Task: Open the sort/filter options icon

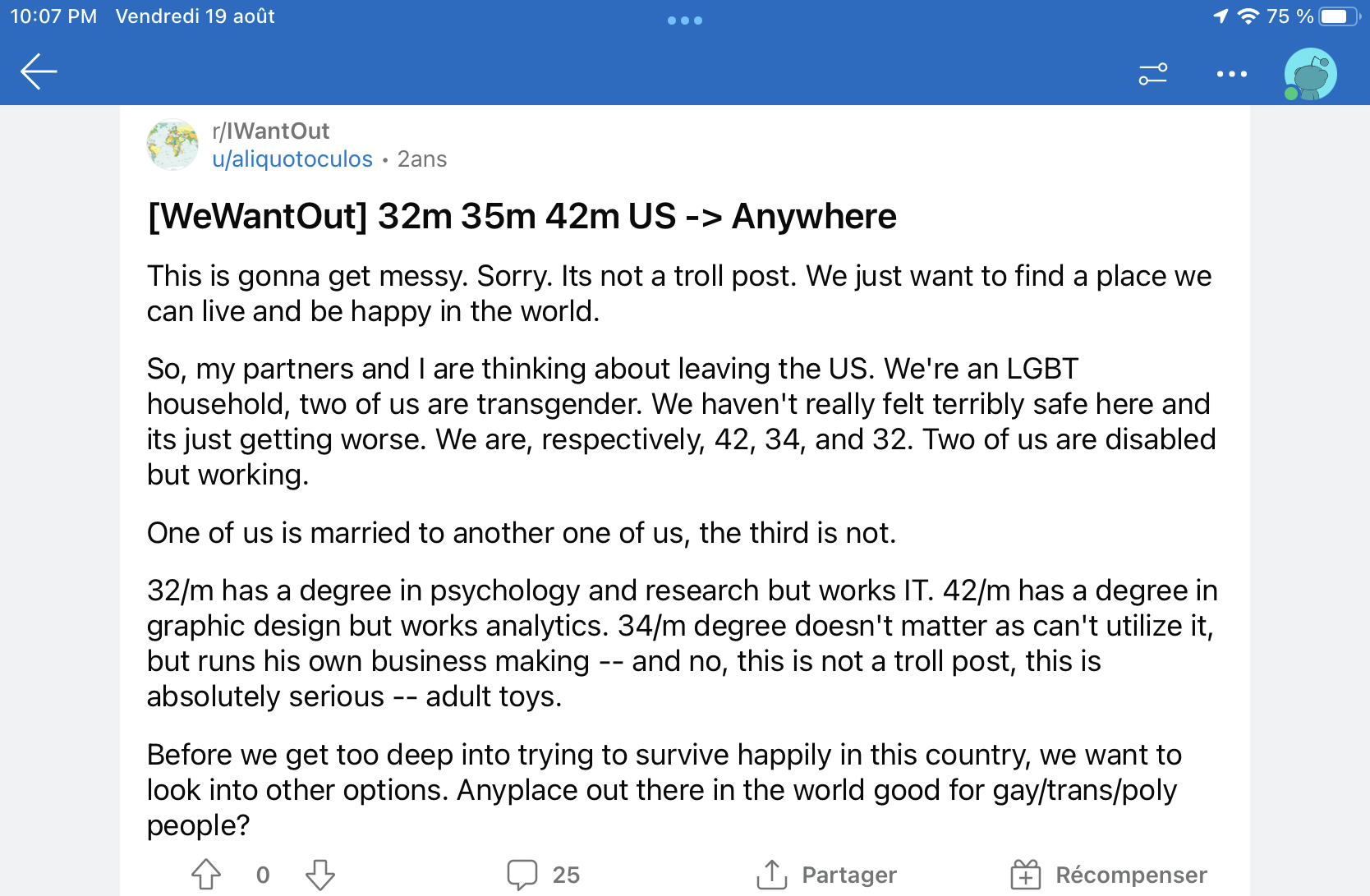Action: pyautogui.click(x=1153, y=74)
